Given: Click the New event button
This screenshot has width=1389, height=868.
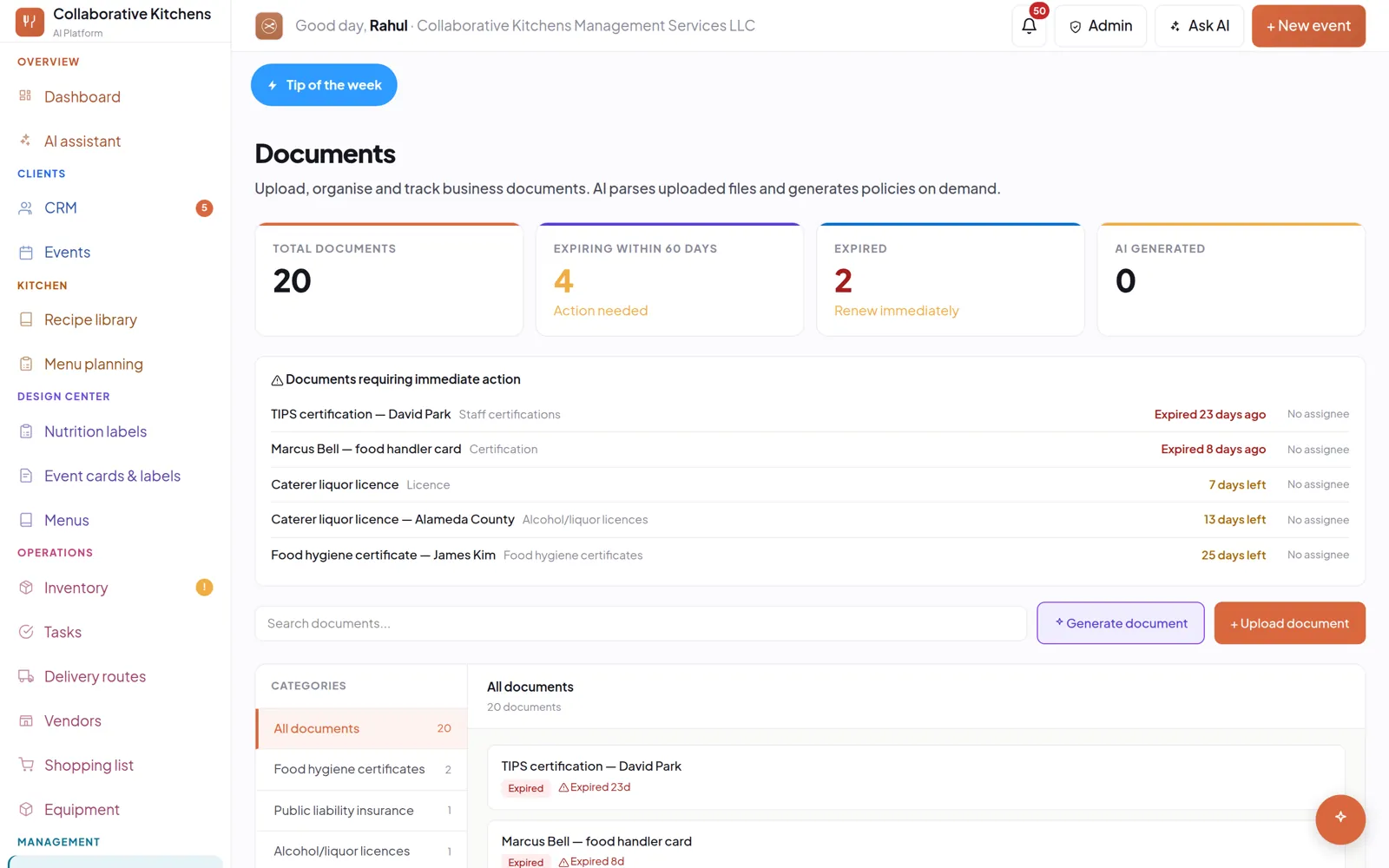Looking at the screenshot, I should pos(1308,26).
